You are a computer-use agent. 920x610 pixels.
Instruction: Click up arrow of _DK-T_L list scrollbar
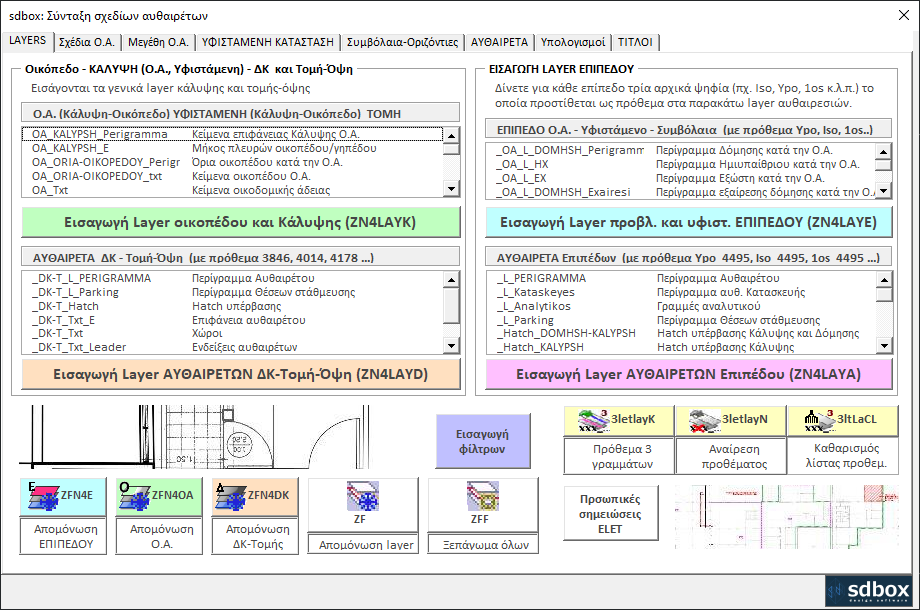[451, 279]
